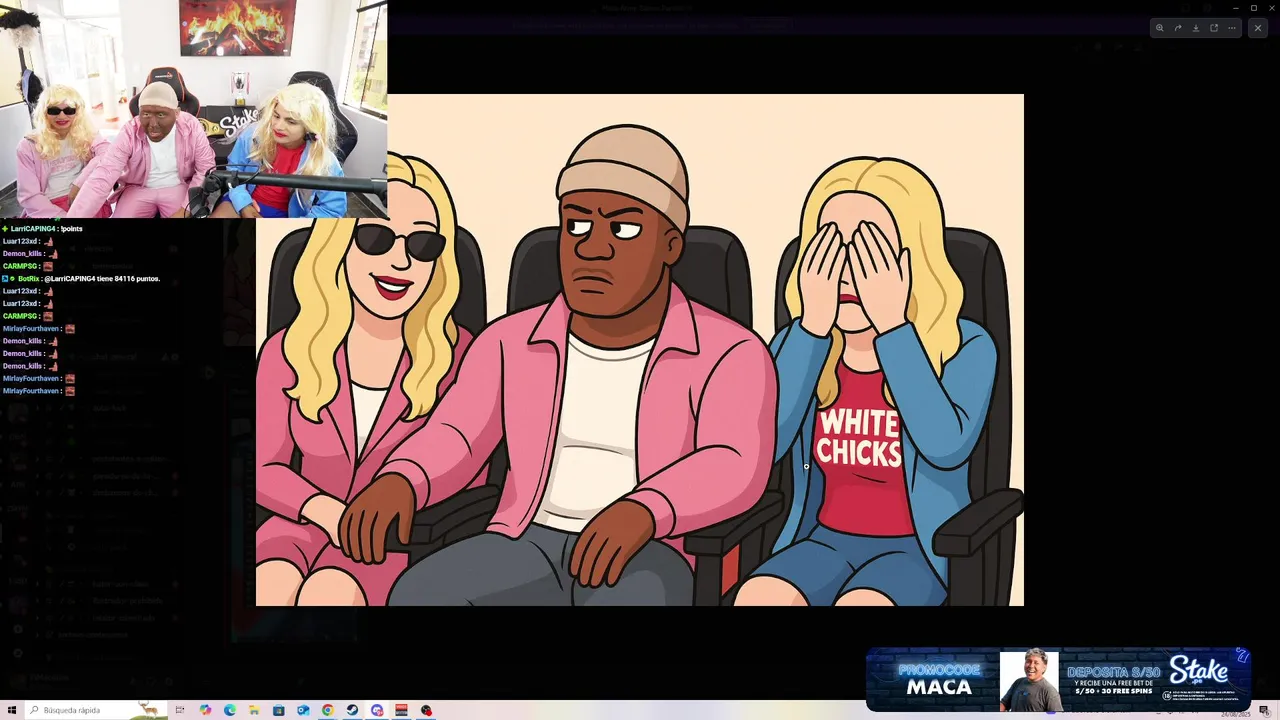The image size is (1280, 720).
Task: Download the image using the download icon
Action: tap(1196, 28)
